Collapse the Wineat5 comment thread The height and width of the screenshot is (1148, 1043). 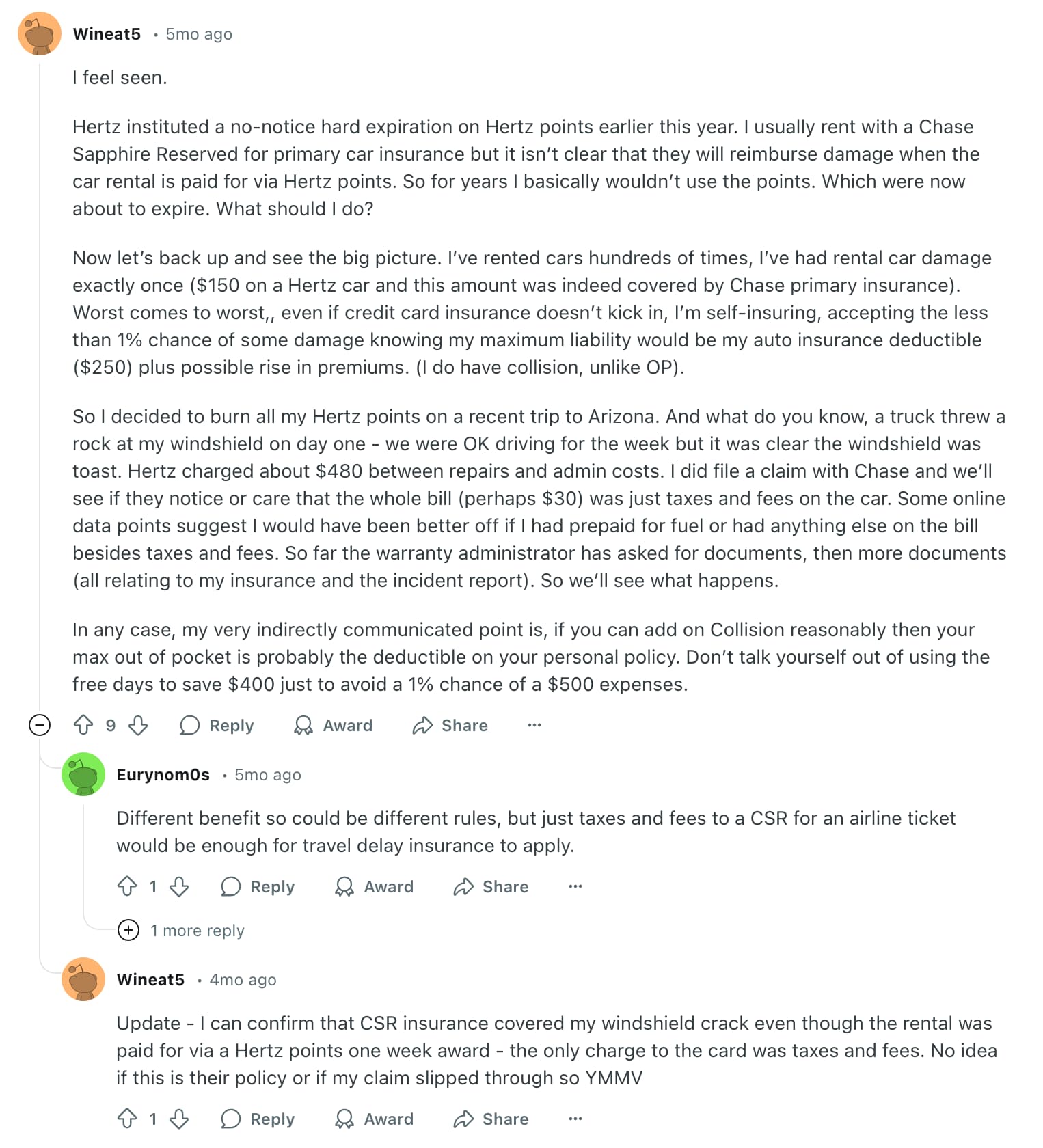pos(40,725)
